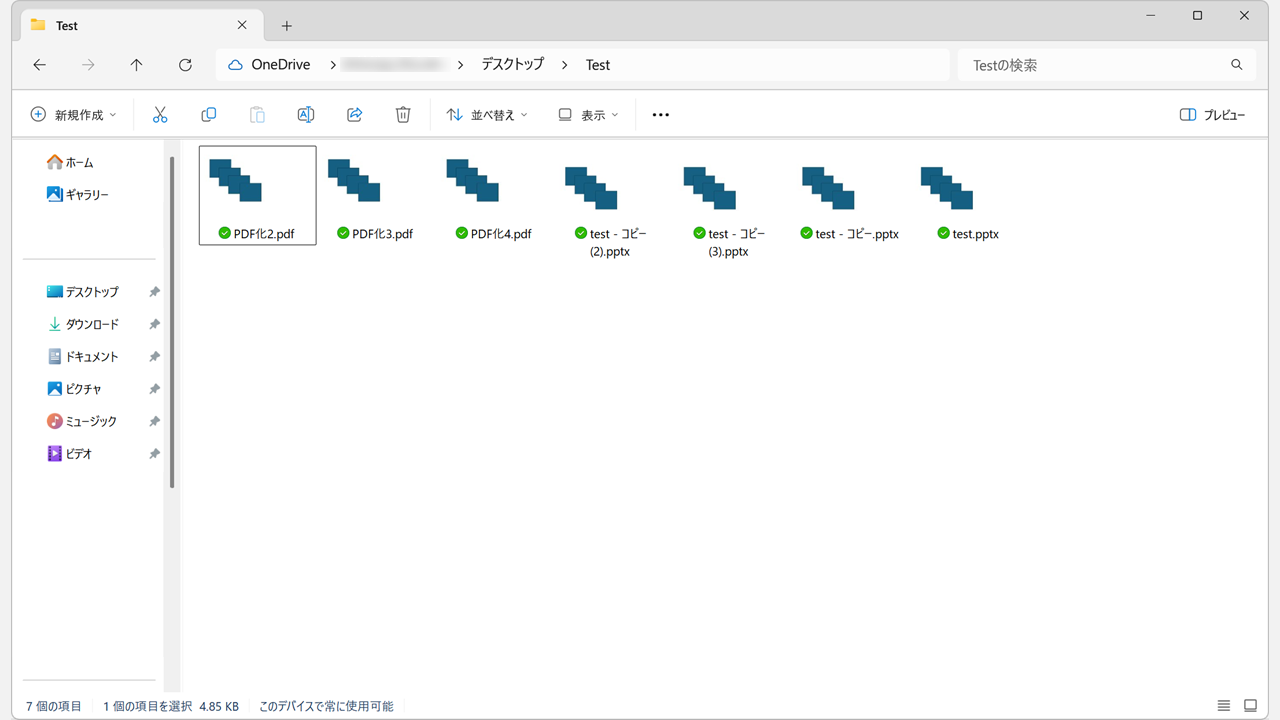
Task: Click デスクトップ in the address breadcrumb
Action: click(512, 65)
